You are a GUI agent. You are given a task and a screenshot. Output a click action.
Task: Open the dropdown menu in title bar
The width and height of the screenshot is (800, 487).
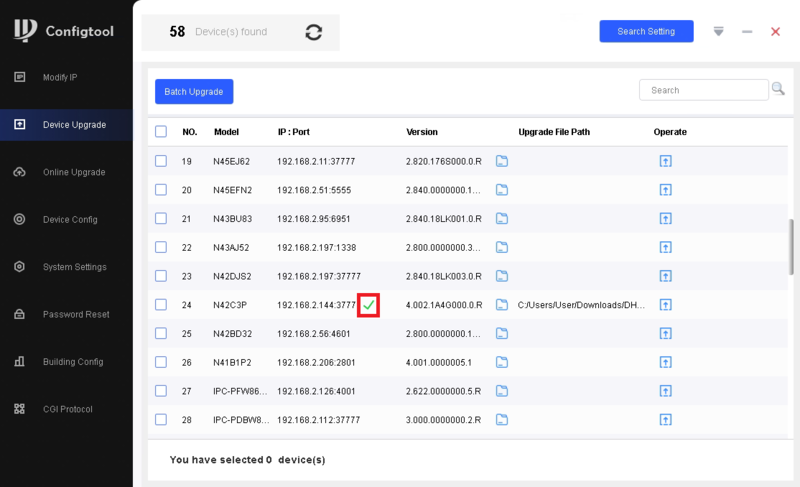(x=718, y=31)
